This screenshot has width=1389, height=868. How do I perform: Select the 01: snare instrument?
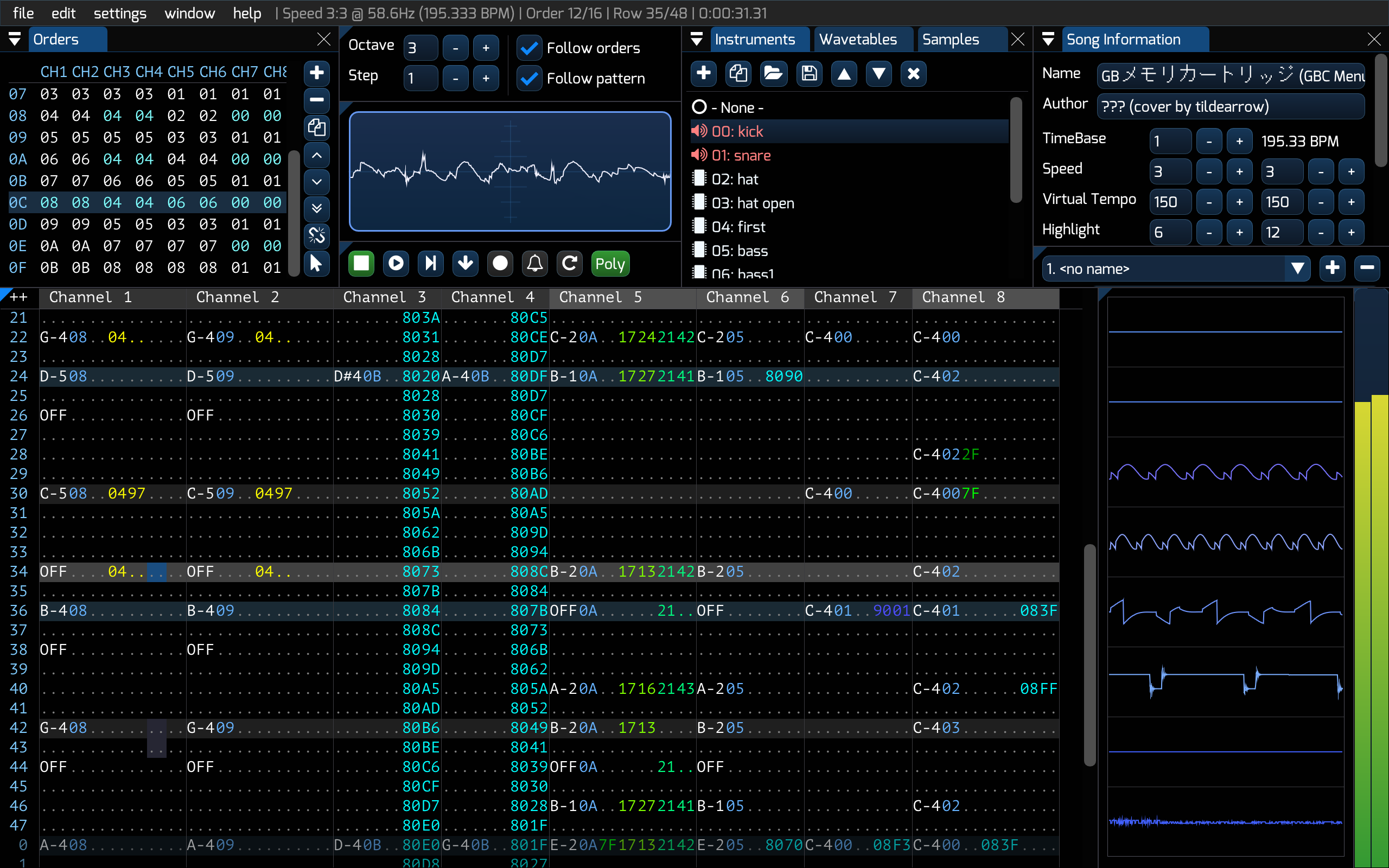[x=741, y=156]
